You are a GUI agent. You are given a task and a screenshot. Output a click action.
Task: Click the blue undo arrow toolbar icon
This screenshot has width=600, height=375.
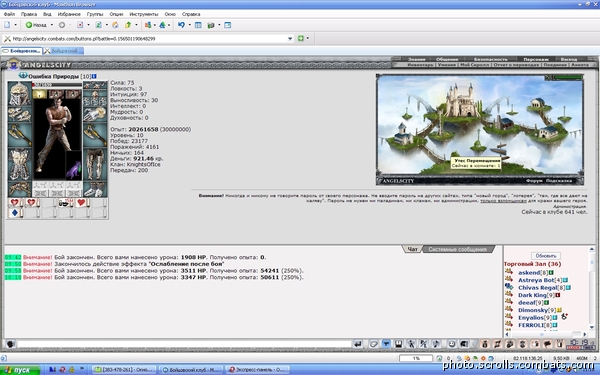(x=181, y=25)
